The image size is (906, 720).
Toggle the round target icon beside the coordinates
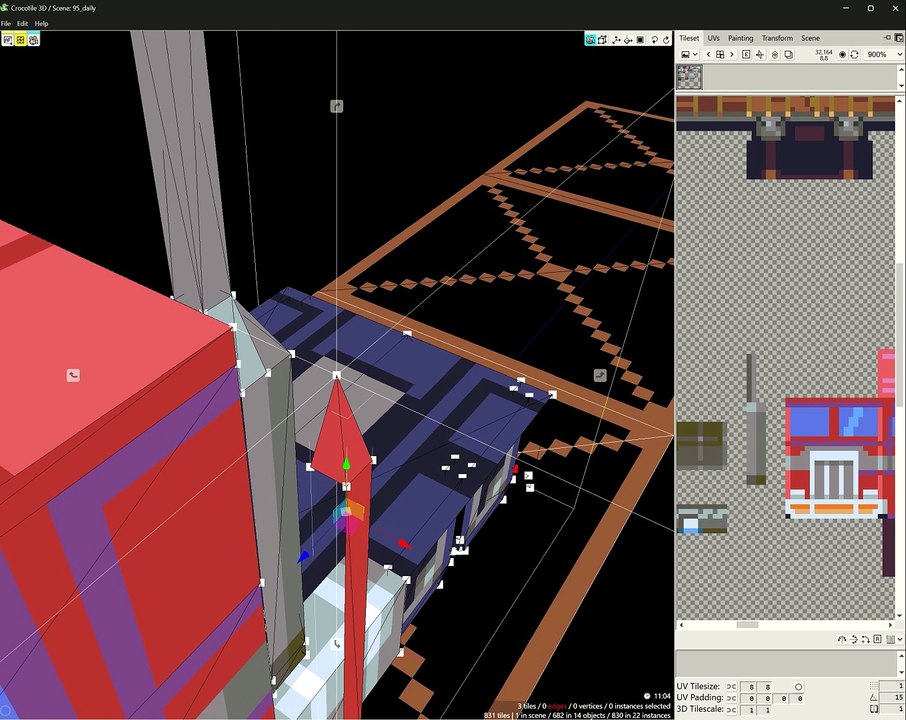tap(842, 54)
